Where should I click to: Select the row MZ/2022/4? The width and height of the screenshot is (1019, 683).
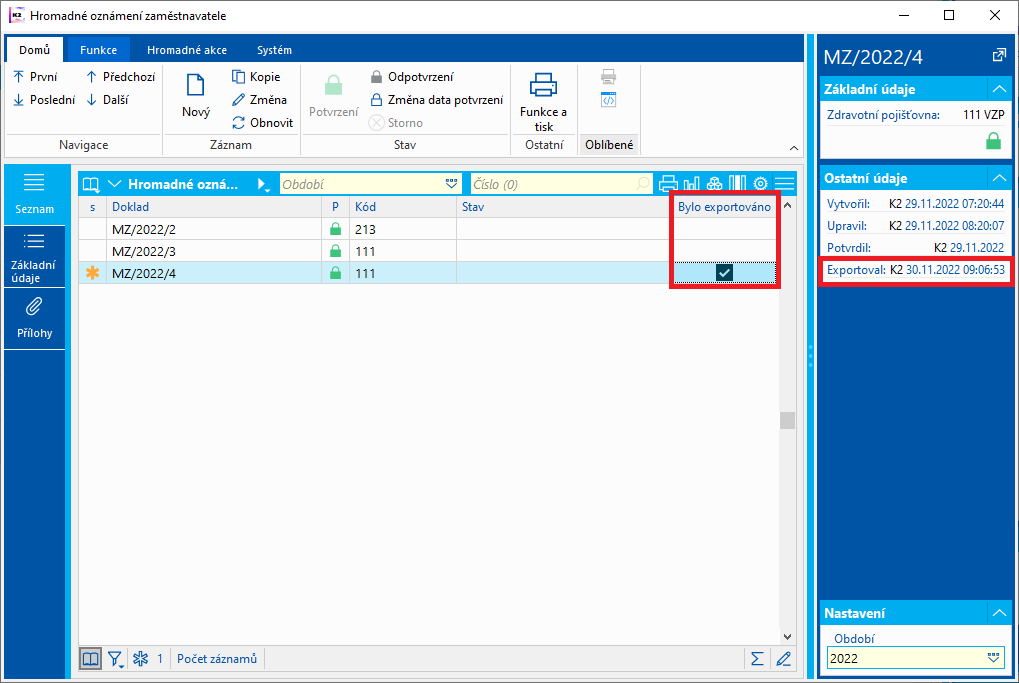click(429, 273)
